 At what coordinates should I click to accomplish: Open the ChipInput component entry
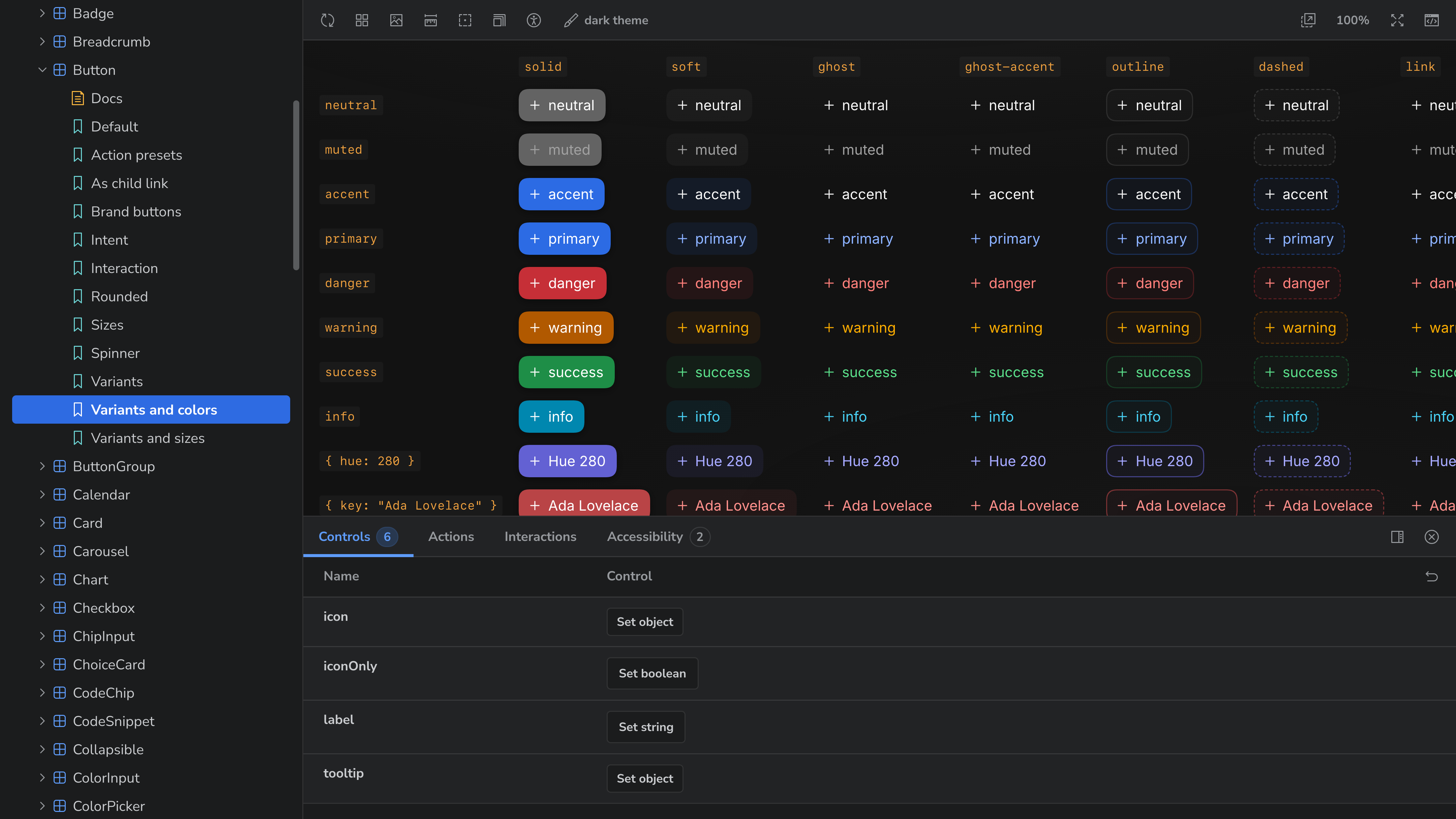151,636
